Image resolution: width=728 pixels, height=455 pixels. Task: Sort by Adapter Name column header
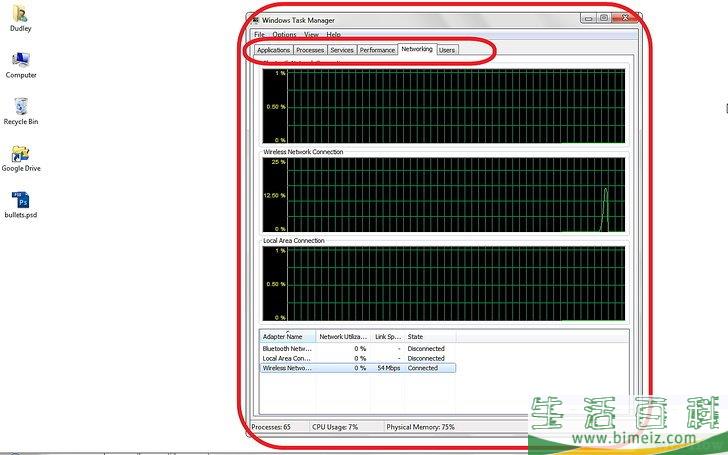(x=287, y=337)
